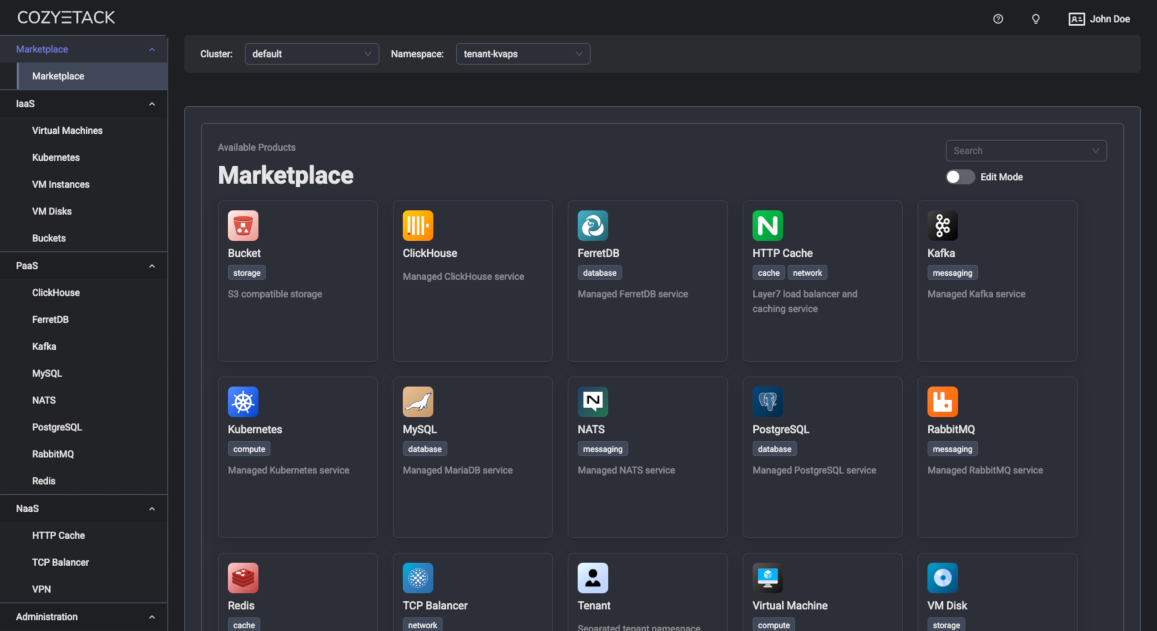Click the Kafka card icon
The width and height of the screenshot is (1157, 631).
[x=942, y=226]
